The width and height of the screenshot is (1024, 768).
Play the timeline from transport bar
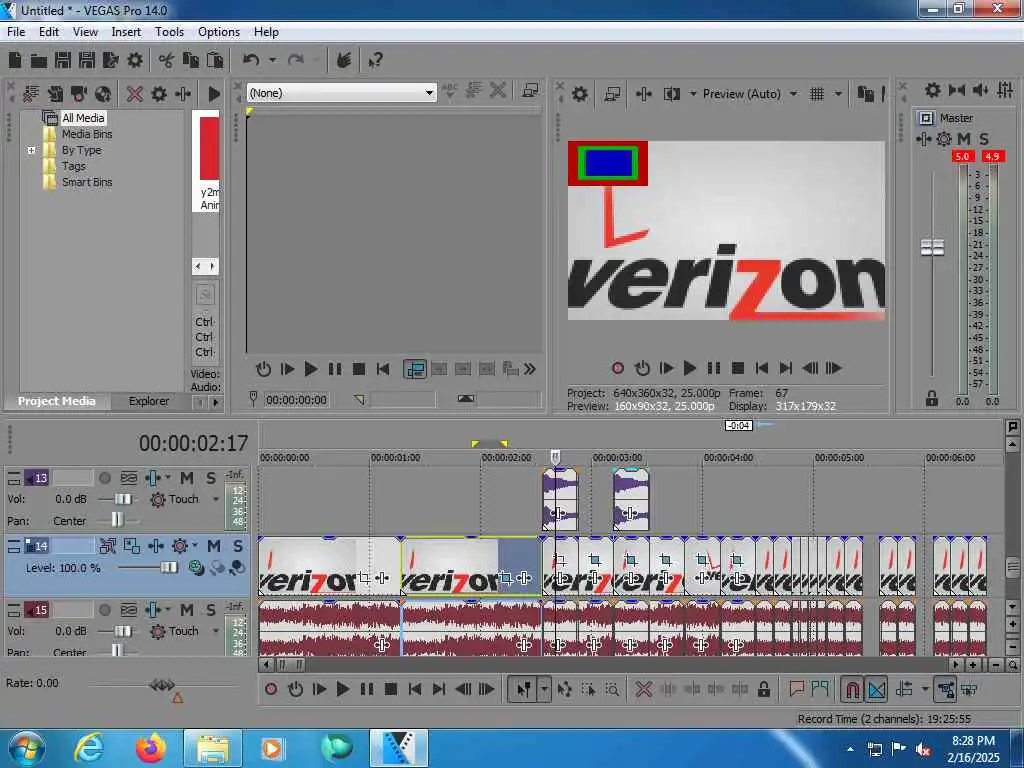pos(342,689)
